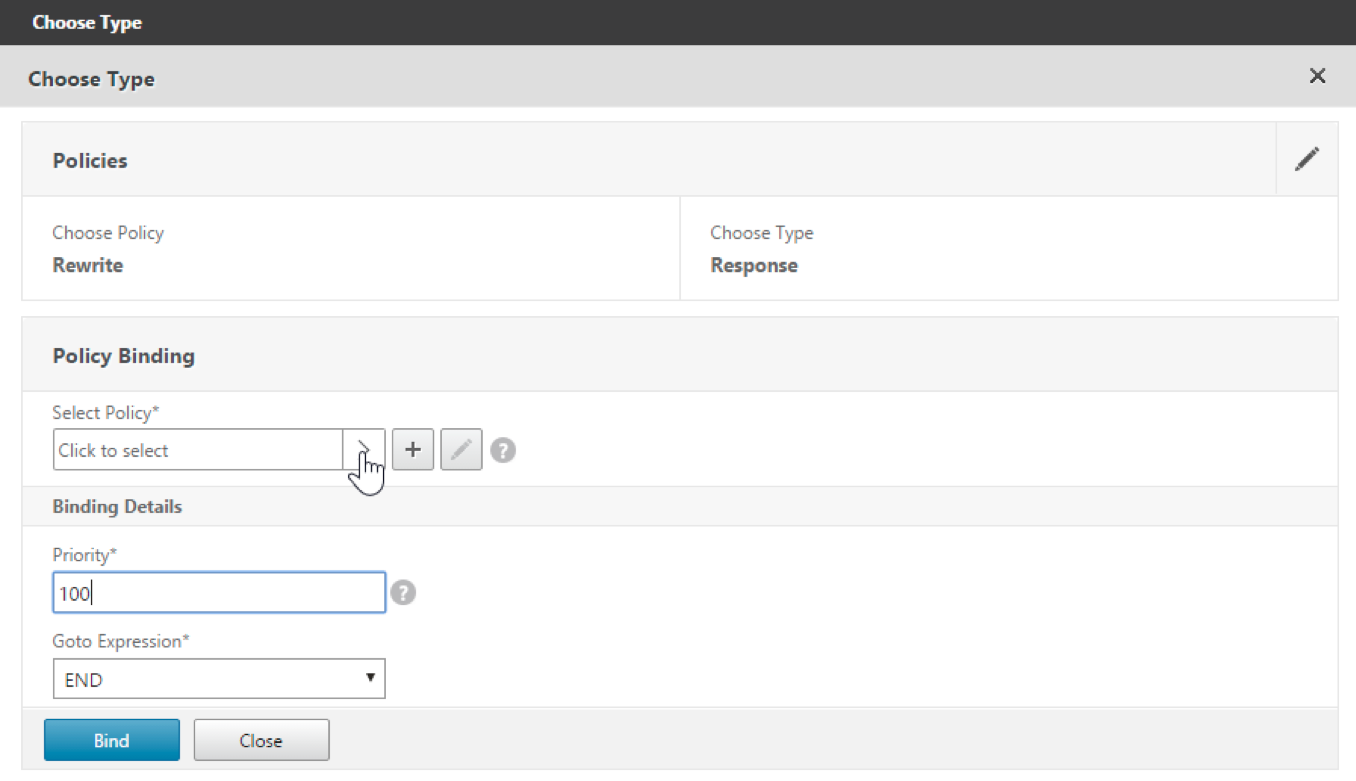The width and height of the screenshot is (1356, 781).
Task: Click the edit pencil next to the plus button
Action: (461, 450)
